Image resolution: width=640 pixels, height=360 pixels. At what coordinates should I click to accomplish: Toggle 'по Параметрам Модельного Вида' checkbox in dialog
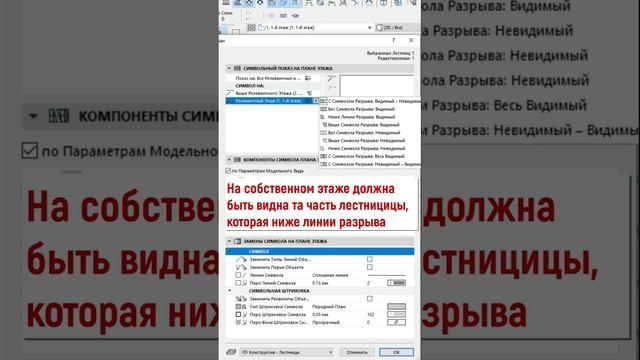tap(228, 171)
